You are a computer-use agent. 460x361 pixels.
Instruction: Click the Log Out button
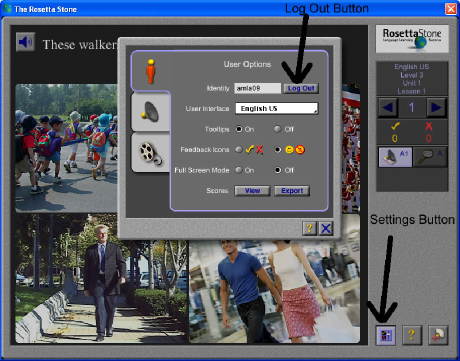pos(301,88)
